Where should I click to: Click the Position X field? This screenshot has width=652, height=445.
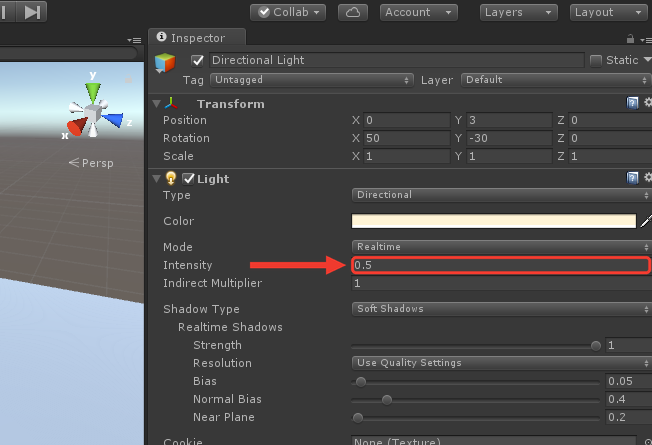click(407, 120)
